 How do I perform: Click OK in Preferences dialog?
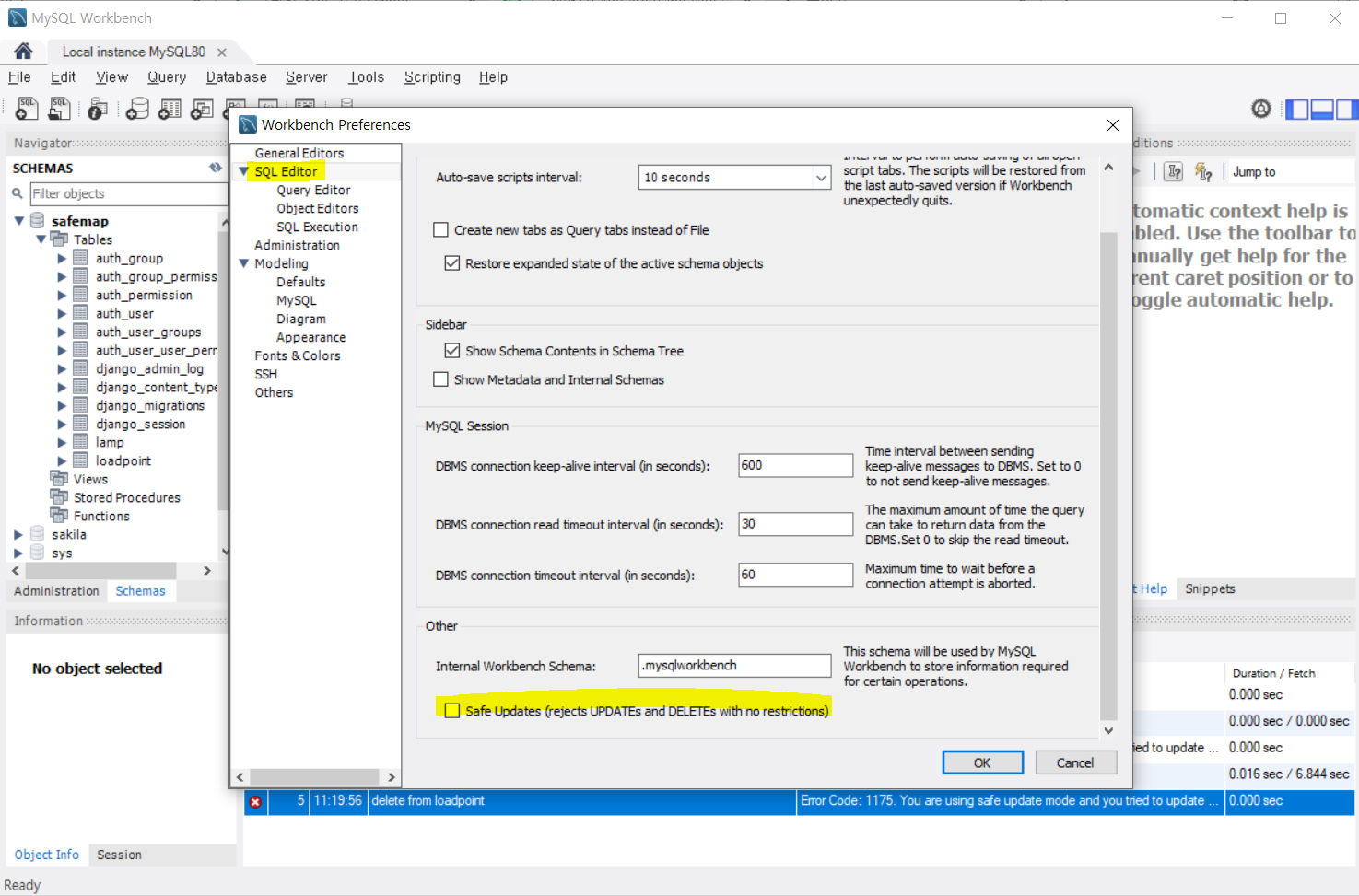[982, 762]
